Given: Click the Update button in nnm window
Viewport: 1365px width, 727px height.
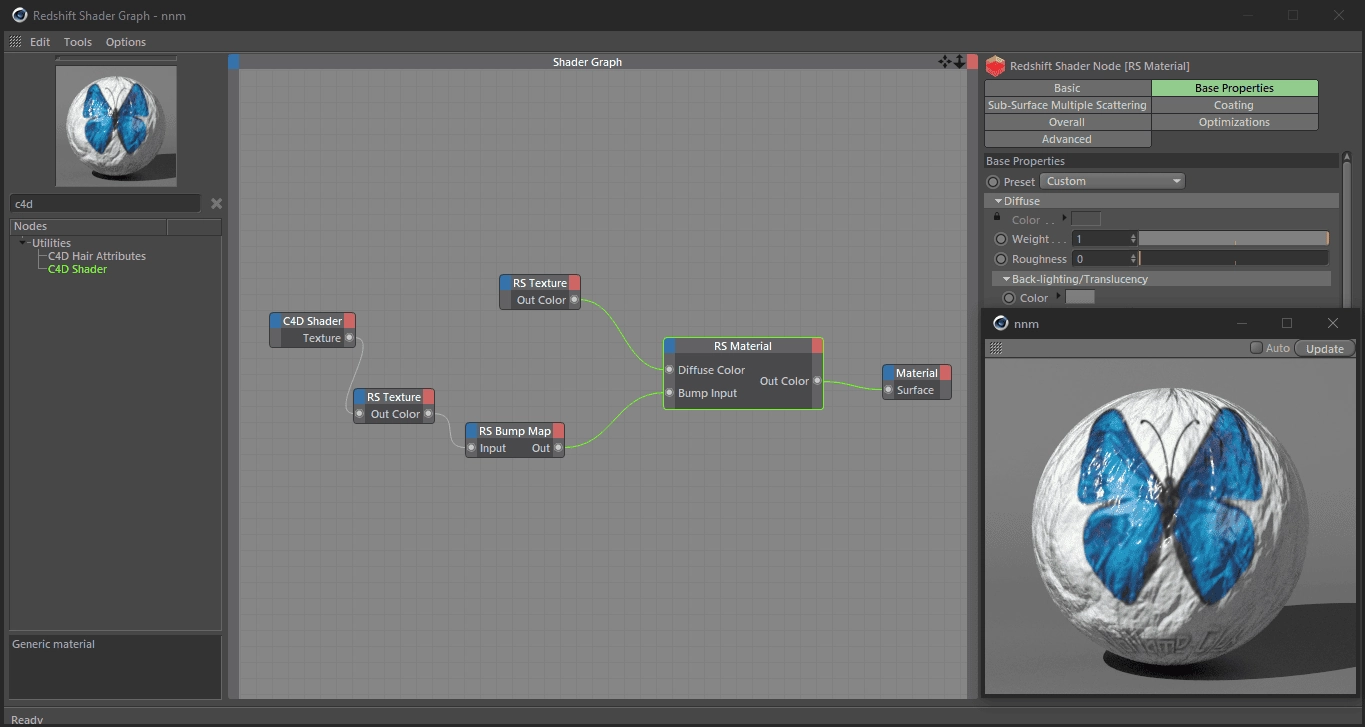Looking at the screenshot, I should 1325,348.
